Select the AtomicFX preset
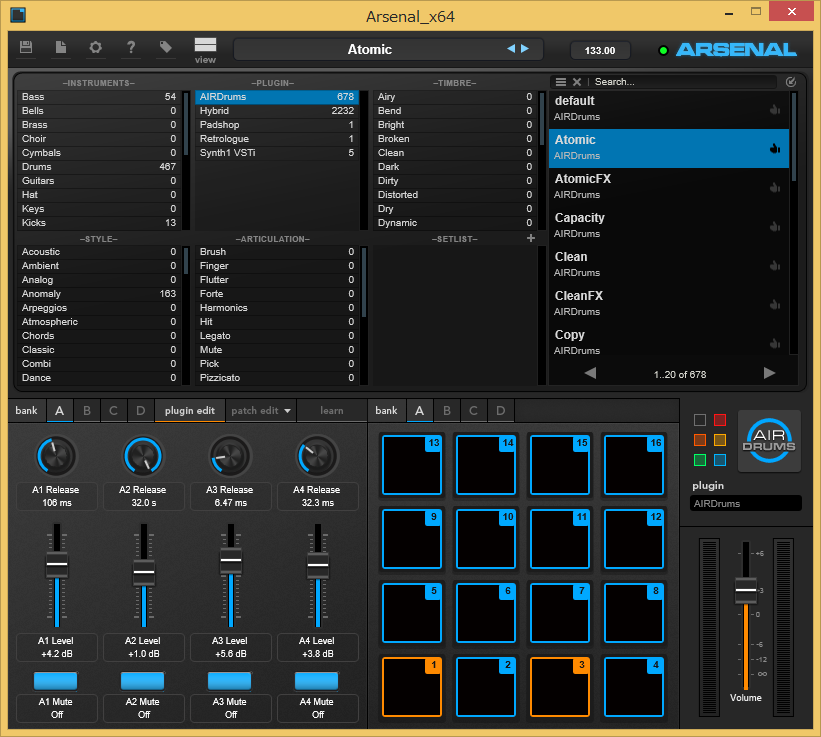This screenshot has width=821, height=737. coord(669,186)
